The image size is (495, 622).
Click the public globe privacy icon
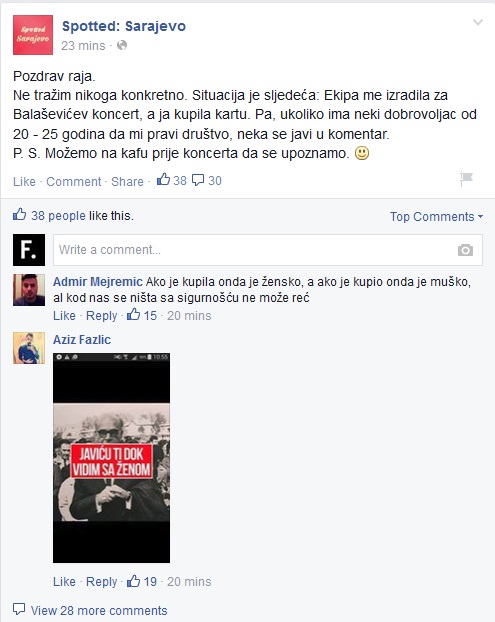[x=122, y=45]
